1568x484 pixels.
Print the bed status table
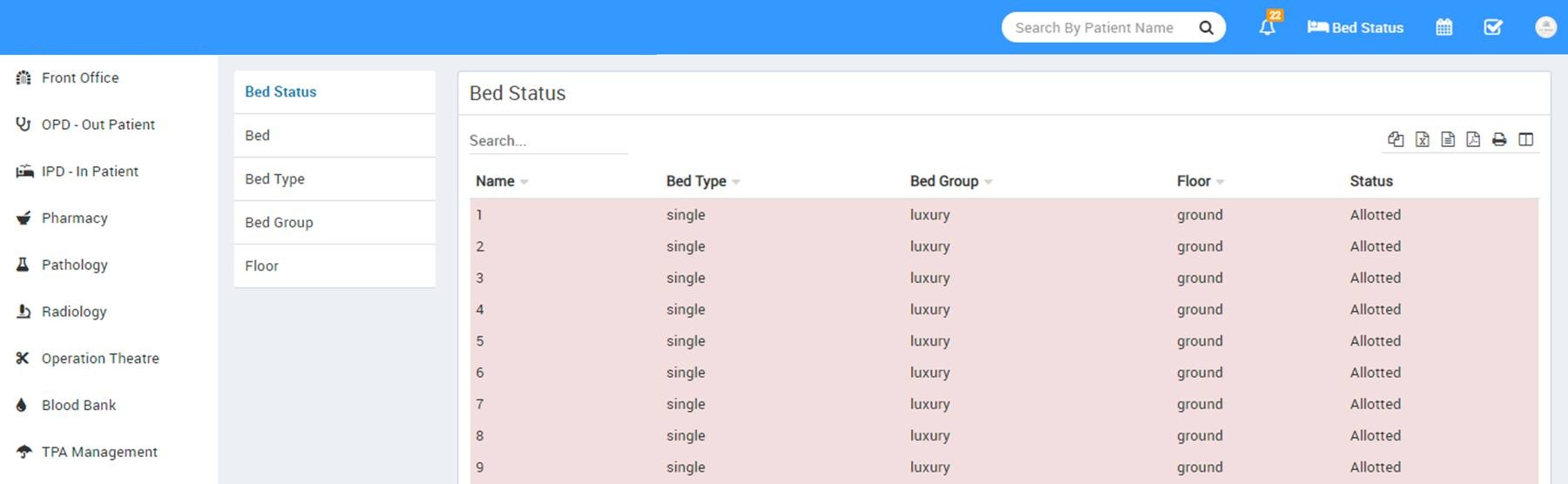click(1499, 139)
